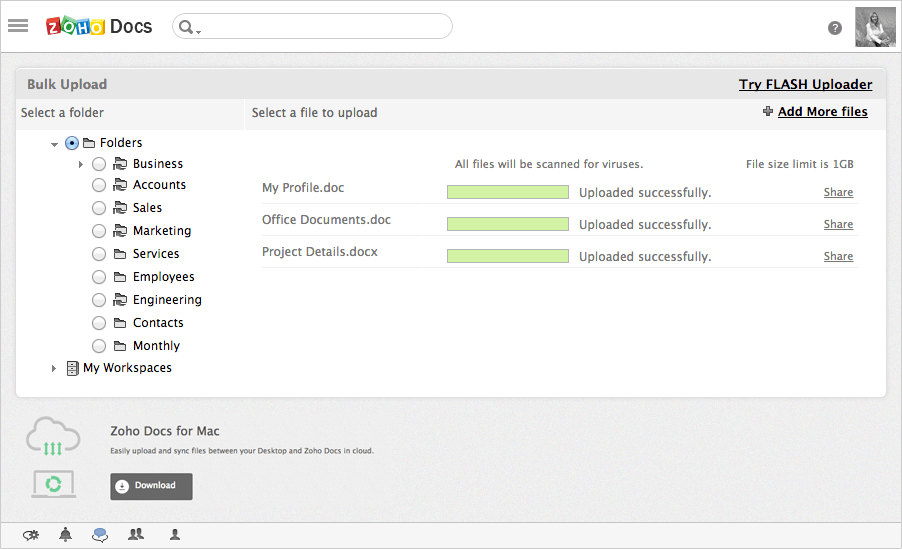The width and height of the screenshot is (902, 549).
Task: Click the Engineering folder label
Action: point(167,300)
